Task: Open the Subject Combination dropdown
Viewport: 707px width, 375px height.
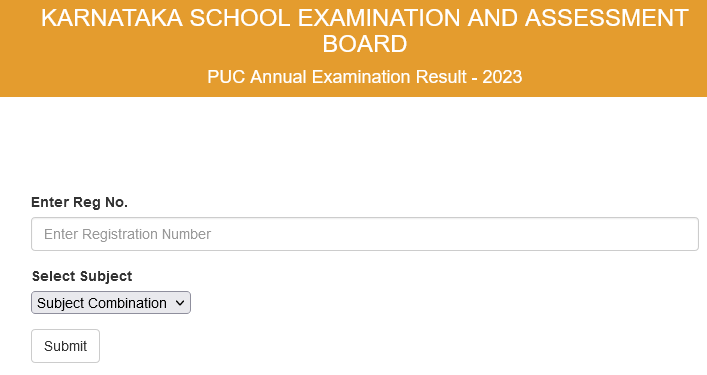Action: [111, 302]
